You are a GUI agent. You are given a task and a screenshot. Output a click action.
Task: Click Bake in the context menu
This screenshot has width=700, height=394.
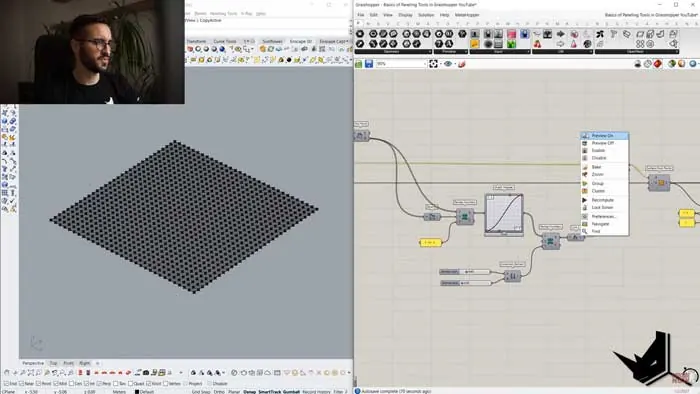(x=604, y=167)
